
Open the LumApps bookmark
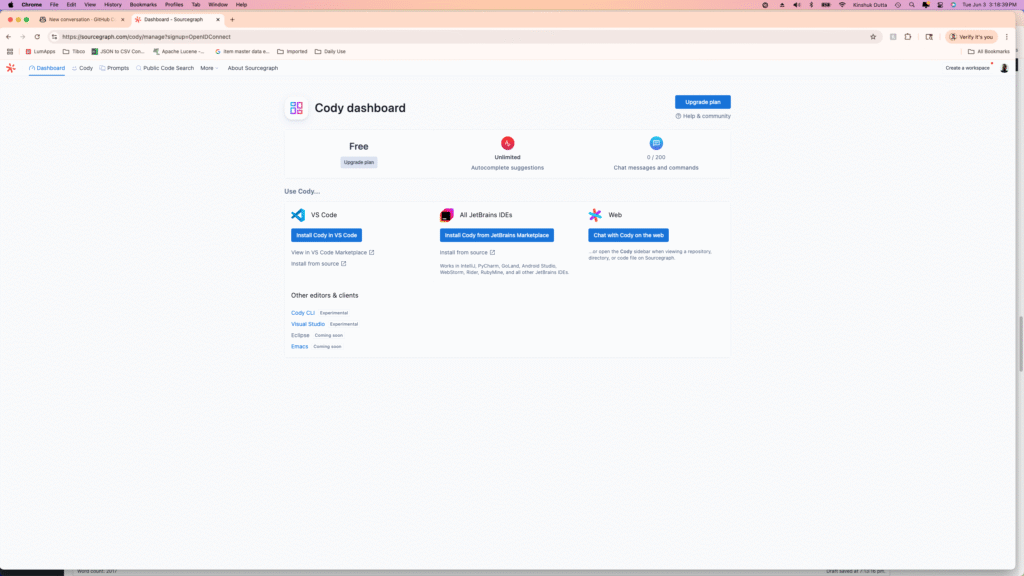(40, 52)
